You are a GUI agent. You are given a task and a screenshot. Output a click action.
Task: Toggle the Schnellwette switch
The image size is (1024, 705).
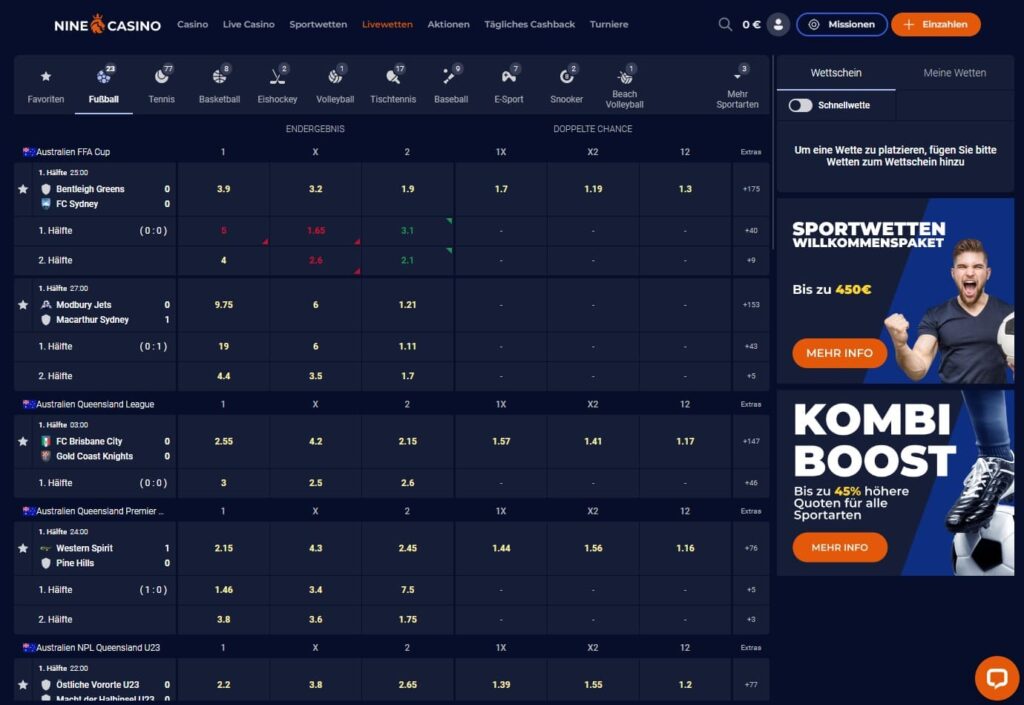800,105
